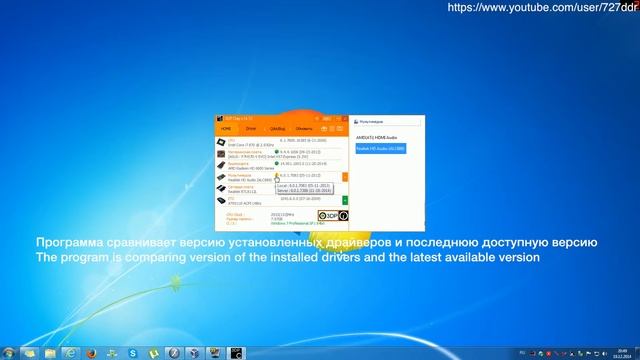
Task: Click AMD Radeon video card driver name
Action: (251, 168)
